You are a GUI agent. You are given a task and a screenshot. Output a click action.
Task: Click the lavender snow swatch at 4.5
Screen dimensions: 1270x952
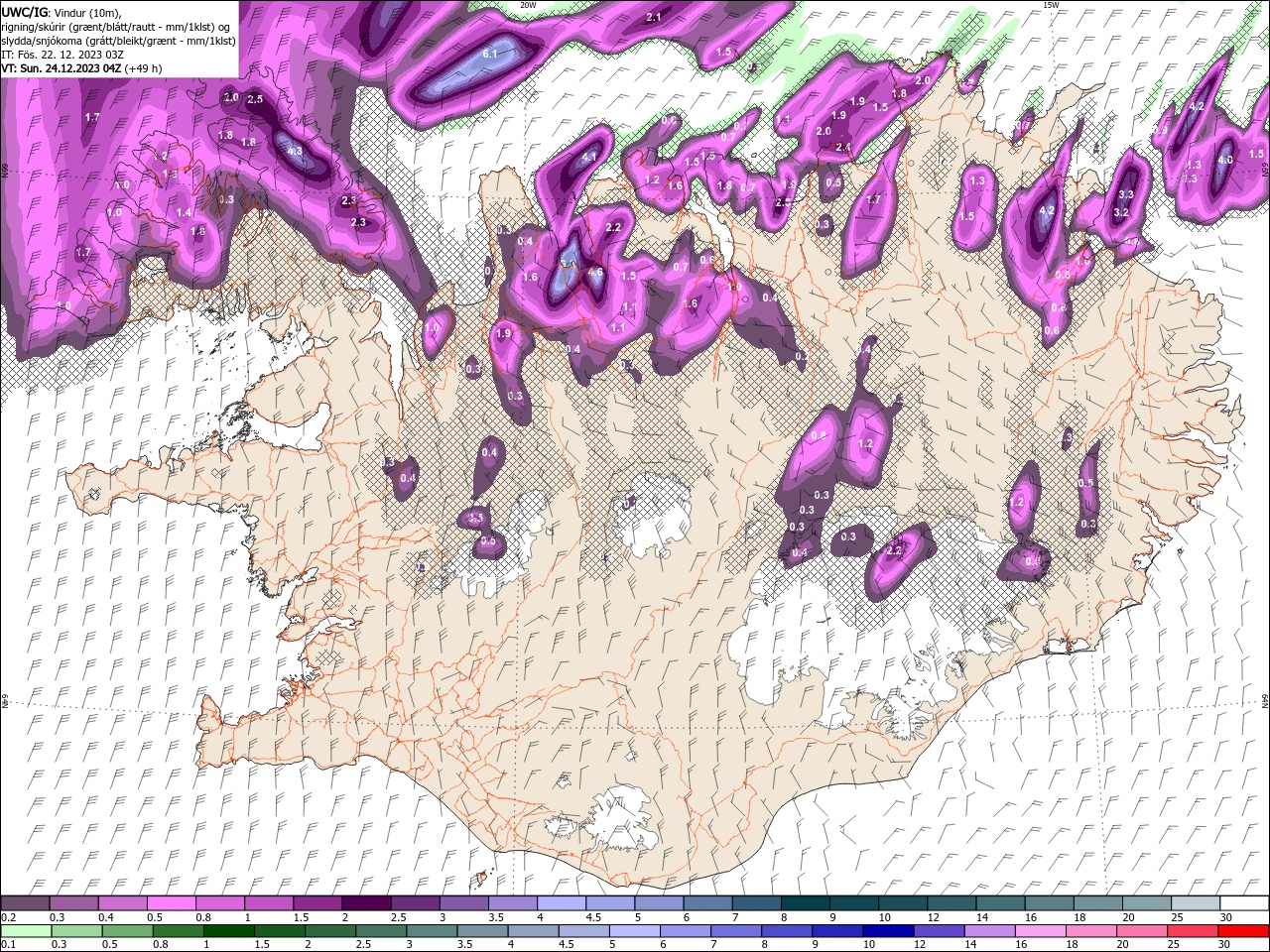pos(609,903)
